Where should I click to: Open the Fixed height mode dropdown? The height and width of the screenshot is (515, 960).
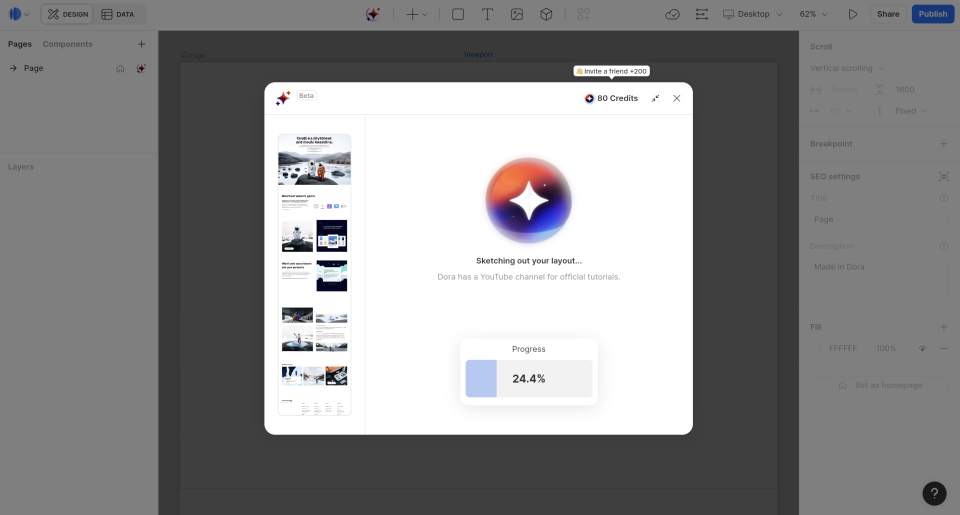pyautogui.click(x=911, y=111)
